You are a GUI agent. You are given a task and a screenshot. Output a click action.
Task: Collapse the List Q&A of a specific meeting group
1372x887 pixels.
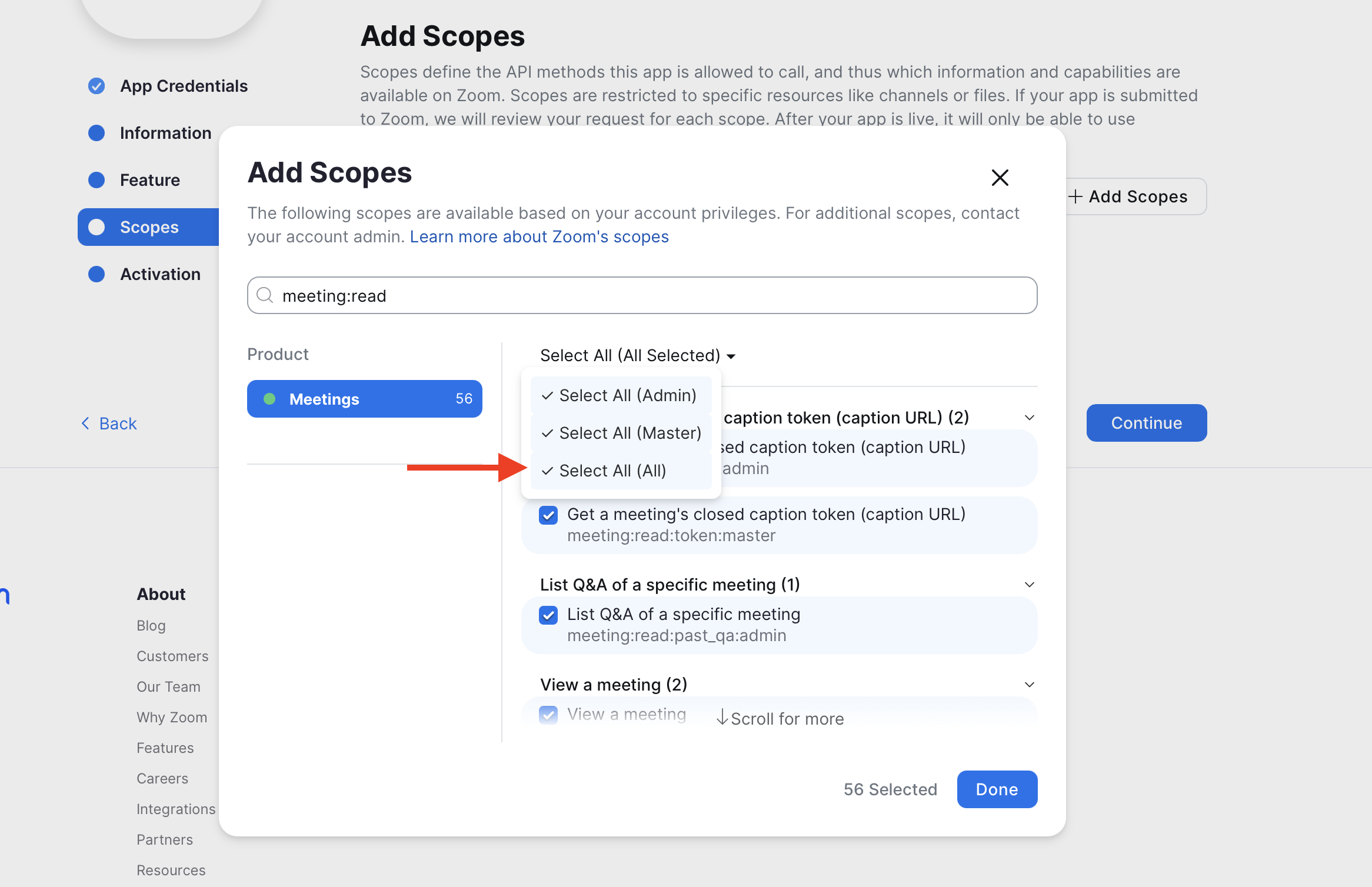pos(1030,585)
